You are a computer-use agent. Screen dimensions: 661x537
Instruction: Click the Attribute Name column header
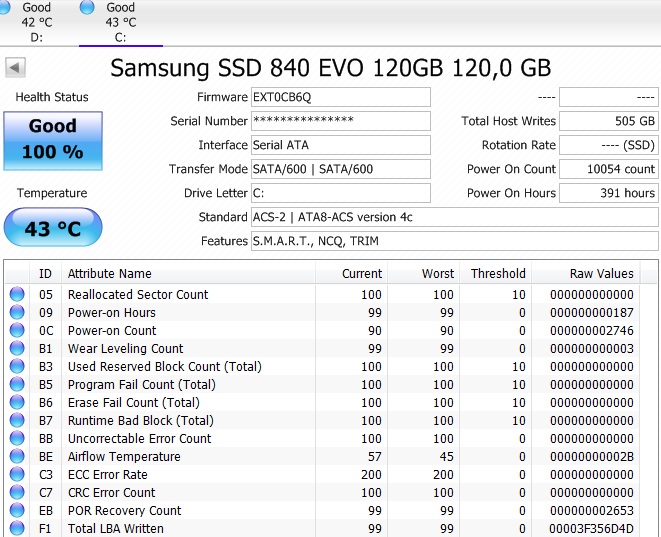pos(188,274)
